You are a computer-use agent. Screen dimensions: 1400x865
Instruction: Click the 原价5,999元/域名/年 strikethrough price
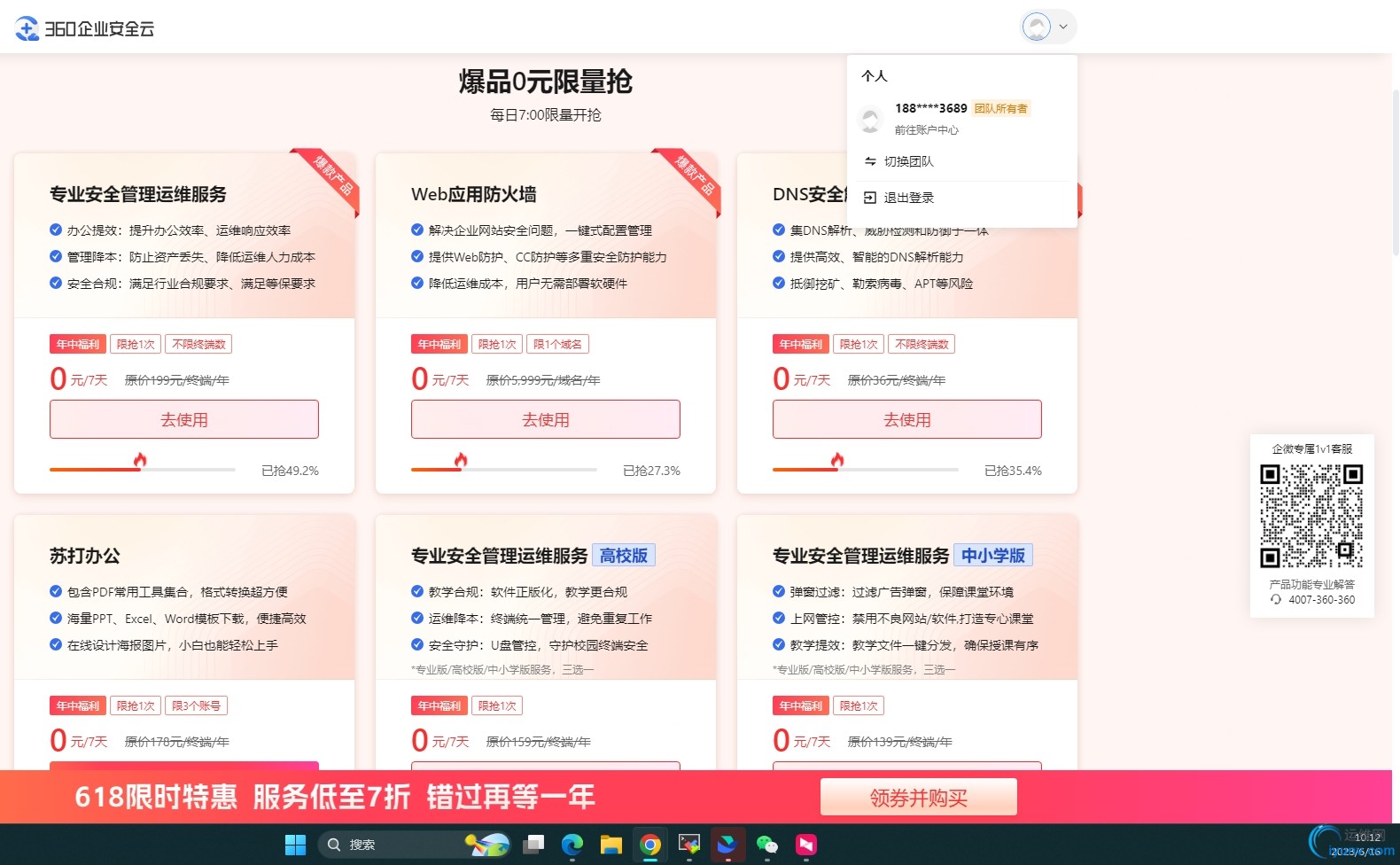(x=543, y=380)
